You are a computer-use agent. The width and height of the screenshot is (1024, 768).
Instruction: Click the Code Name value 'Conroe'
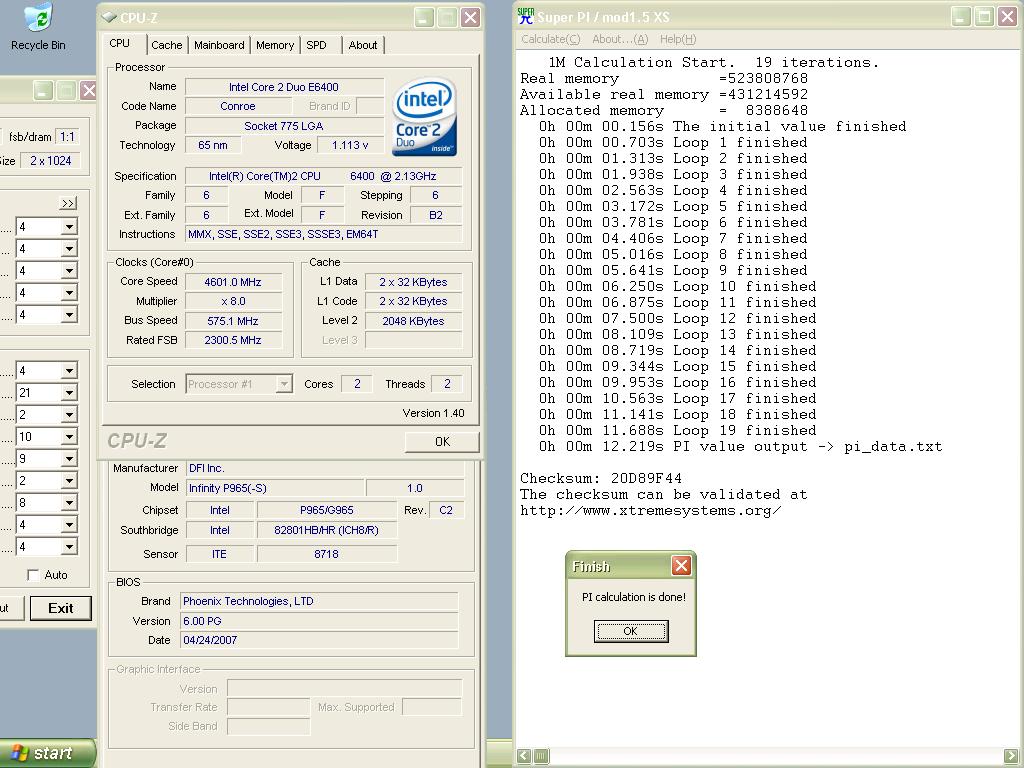tap(238, 106)
